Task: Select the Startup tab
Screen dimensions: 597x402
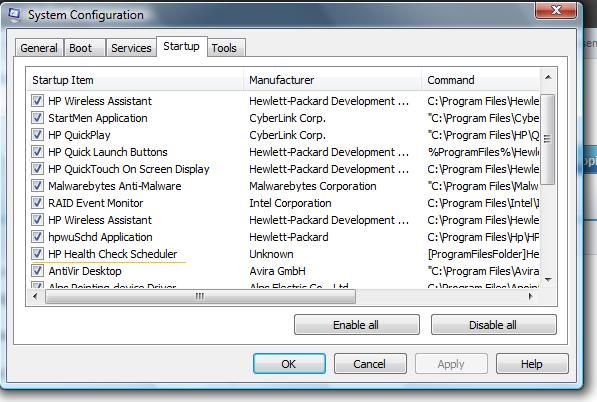Action: (182, 46)
